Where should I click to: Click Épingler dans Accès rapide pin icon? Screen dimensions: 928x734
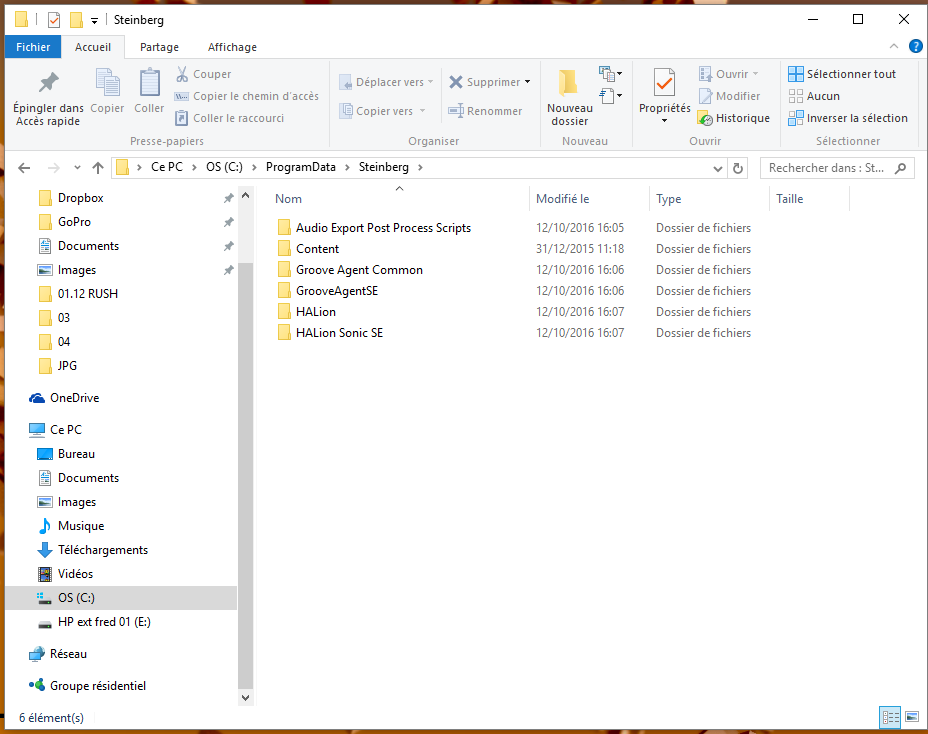[49, 82]
